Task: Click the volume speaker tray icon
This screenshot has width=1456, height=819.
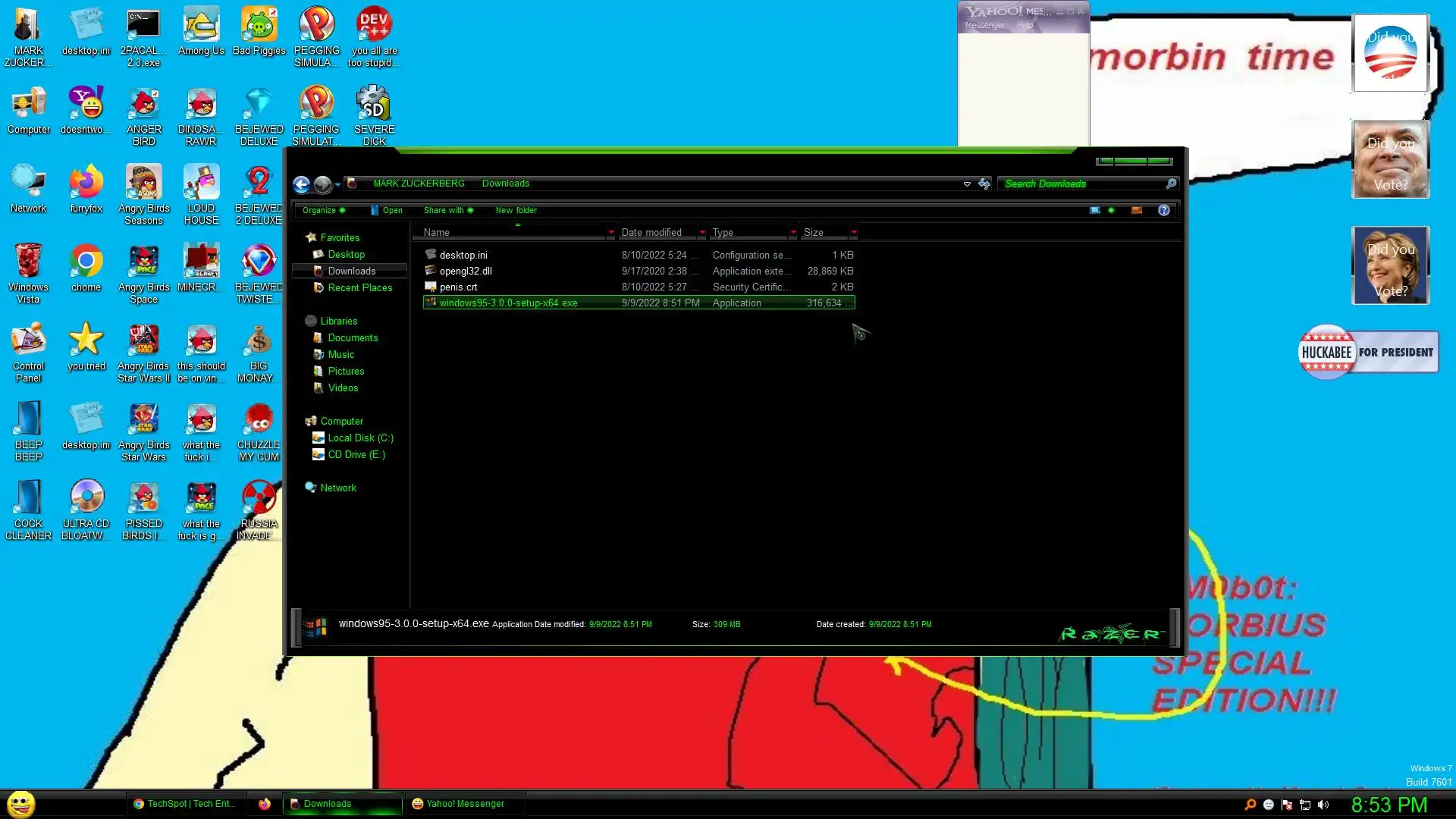Action: click(x=1323, y=805)
